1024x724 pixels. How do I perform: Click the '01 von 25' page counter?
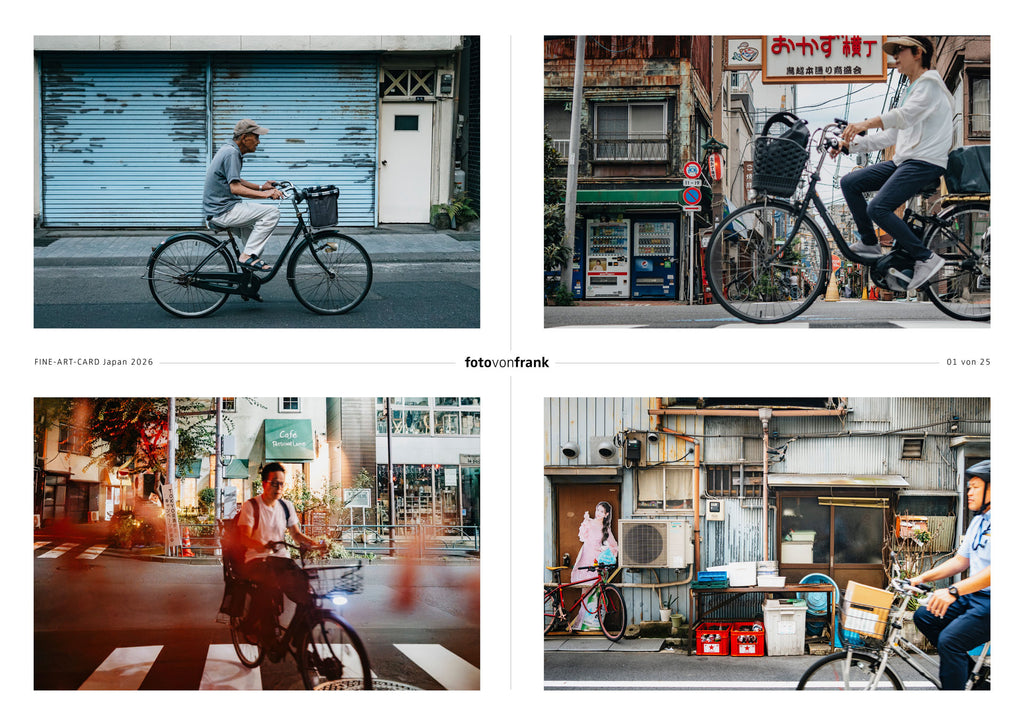click(x=968, y=362)
